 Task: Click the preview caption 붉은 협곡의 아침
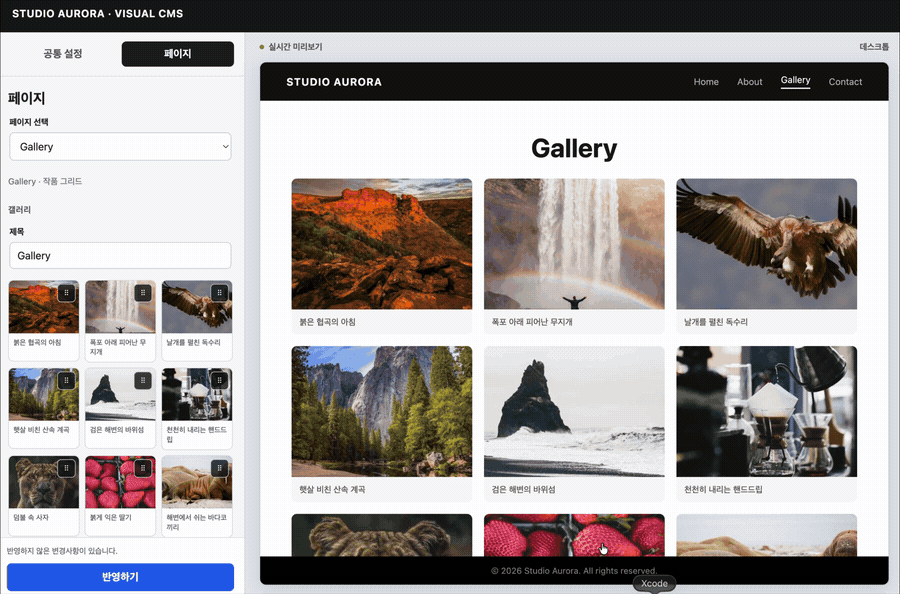327,322
